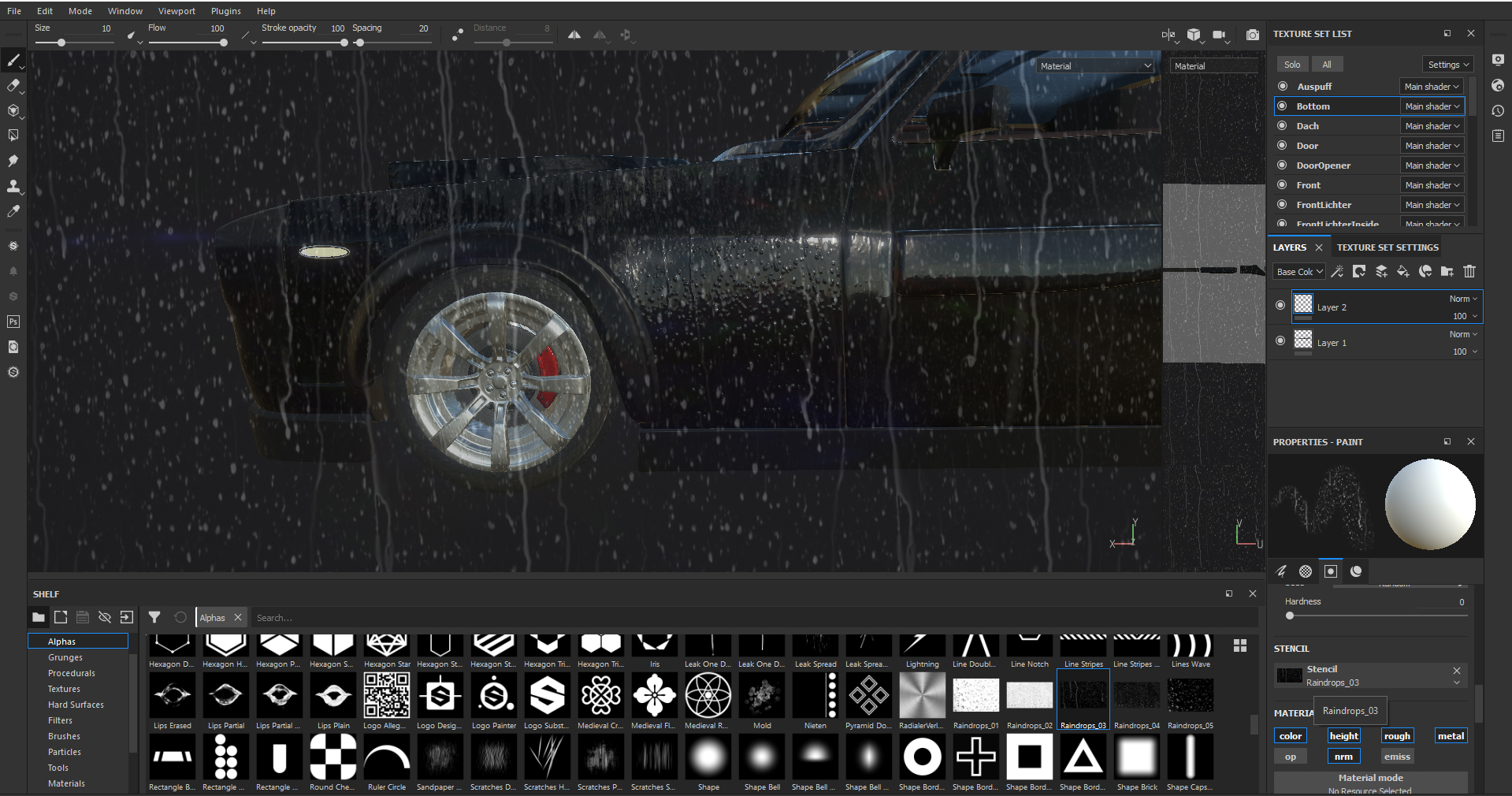Toggle visibility of FrontLichter texture set
The width and height of the screenshot is (1512, 796).
(x=1282, y=205)
